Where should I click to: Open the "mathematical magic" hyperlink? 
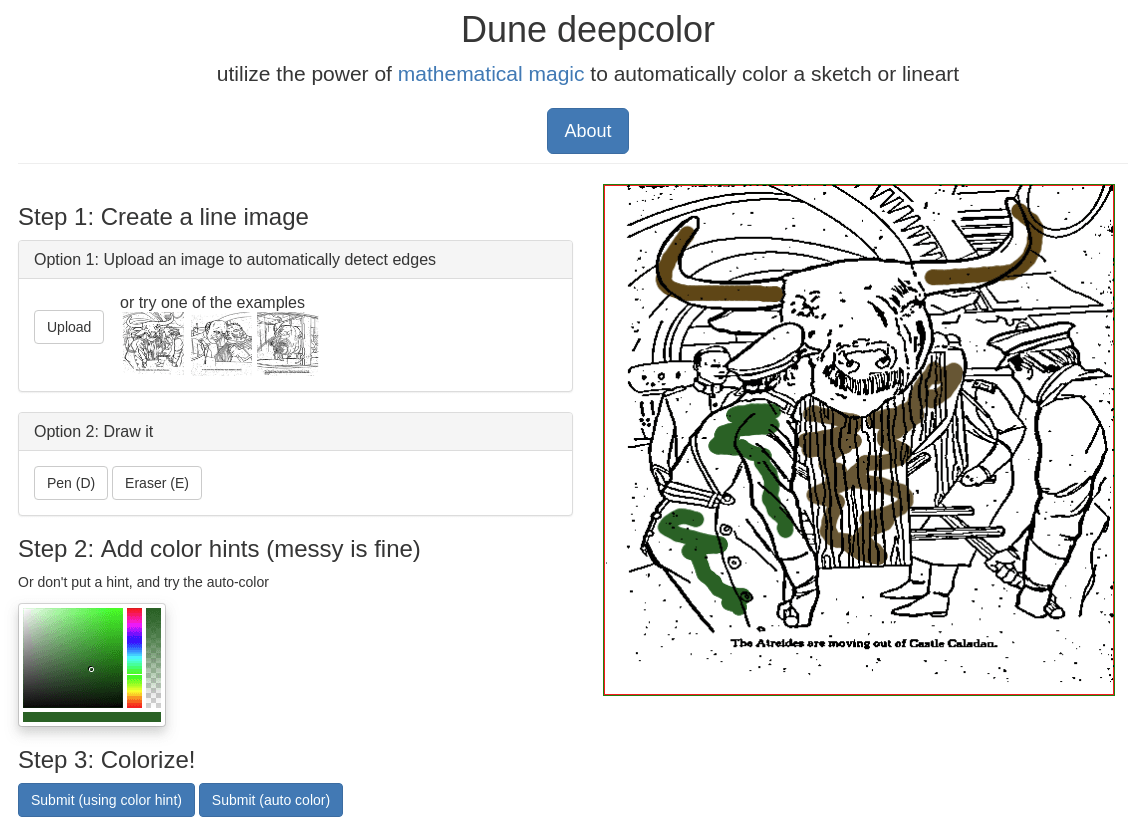(x=491, y=73)
